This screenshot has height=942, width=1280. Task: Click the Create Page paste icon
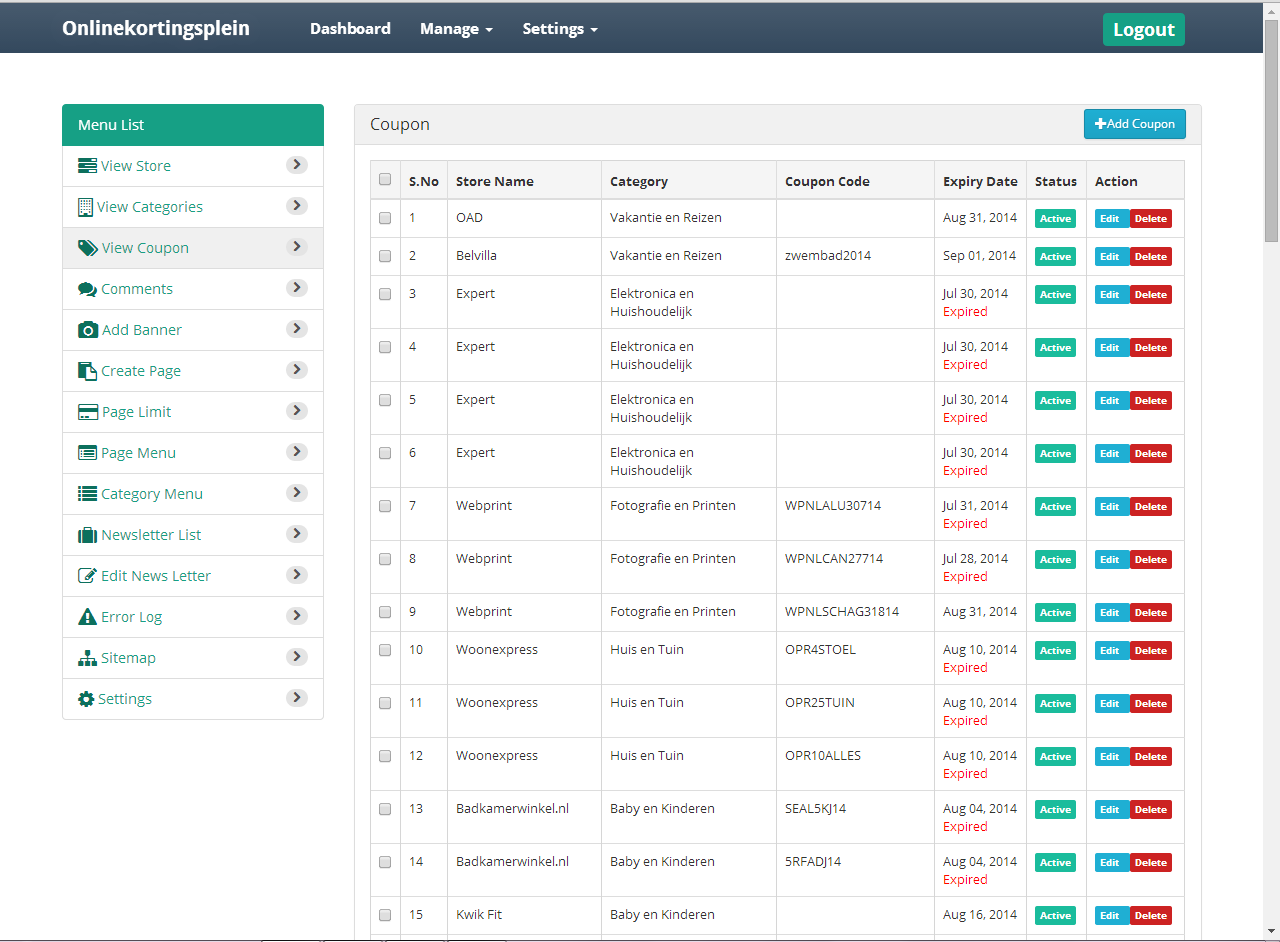pyautogui.click(x=87, y=371)
